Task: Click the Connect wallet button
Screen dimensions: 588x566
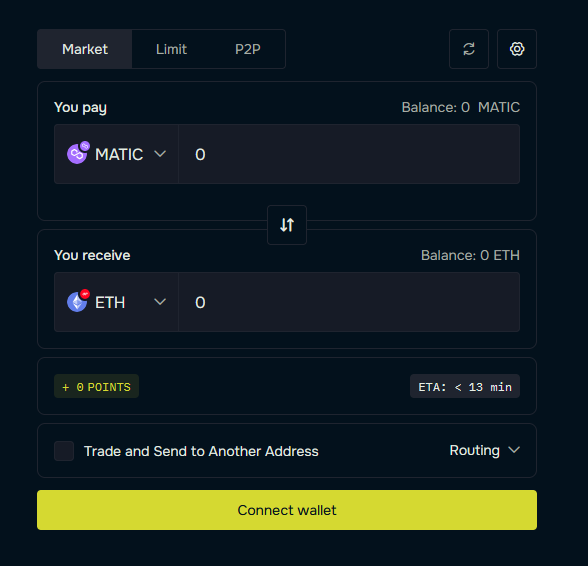Action: click(287, 510)
